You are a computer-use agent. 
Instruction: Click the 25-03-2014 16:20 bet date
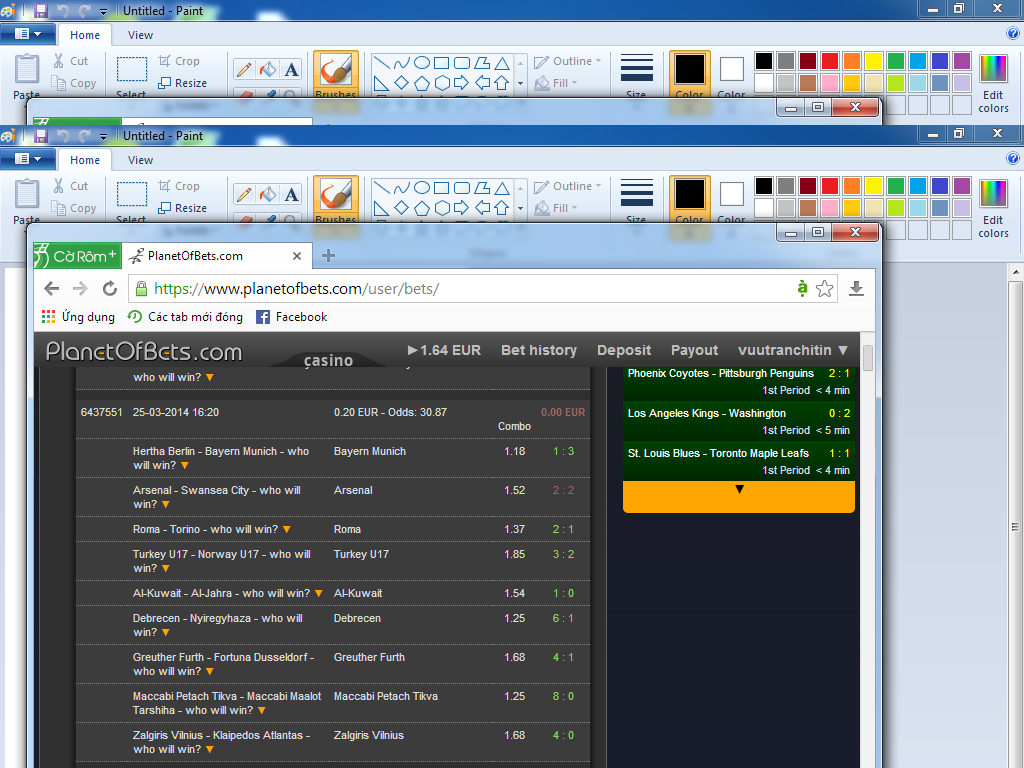pyautogui.click(x=176, y=412)
